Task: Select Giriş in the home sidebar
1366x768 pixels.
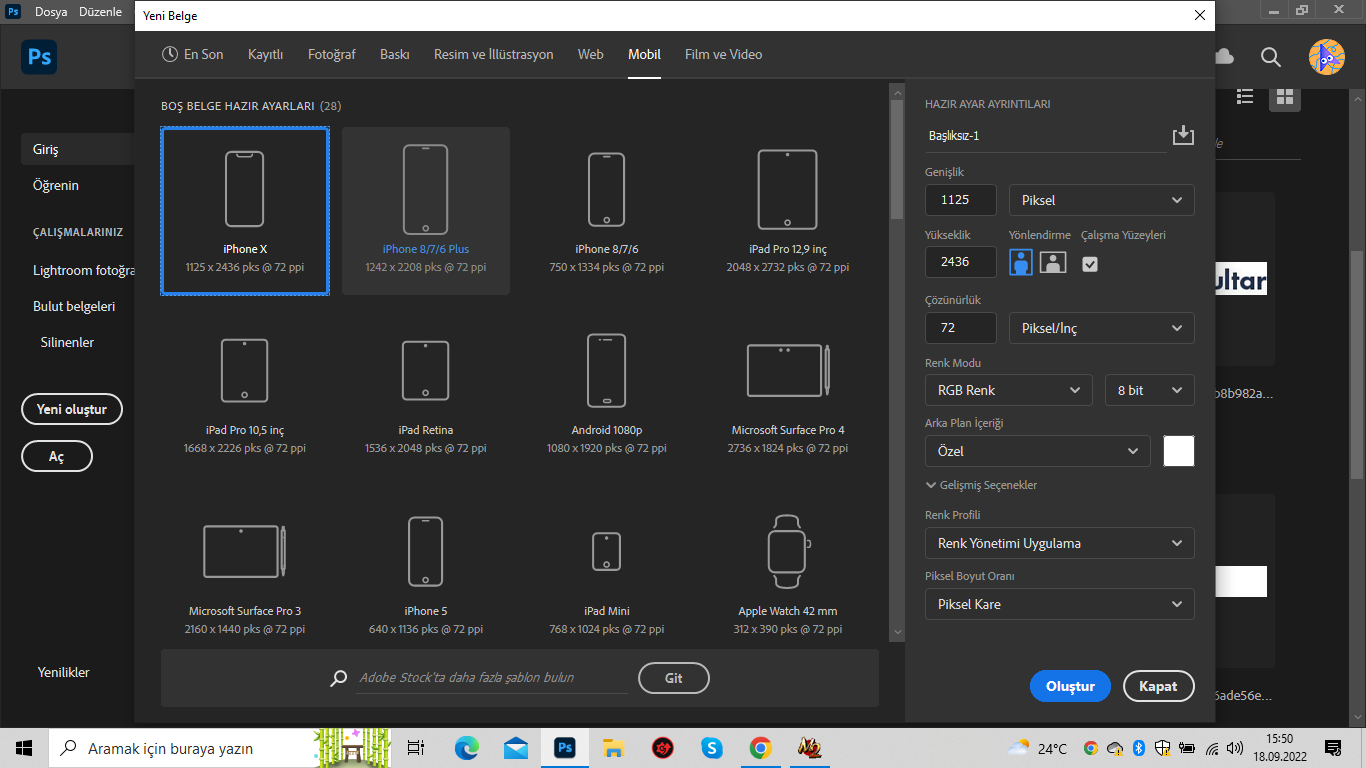Action: tap(78, 149)
